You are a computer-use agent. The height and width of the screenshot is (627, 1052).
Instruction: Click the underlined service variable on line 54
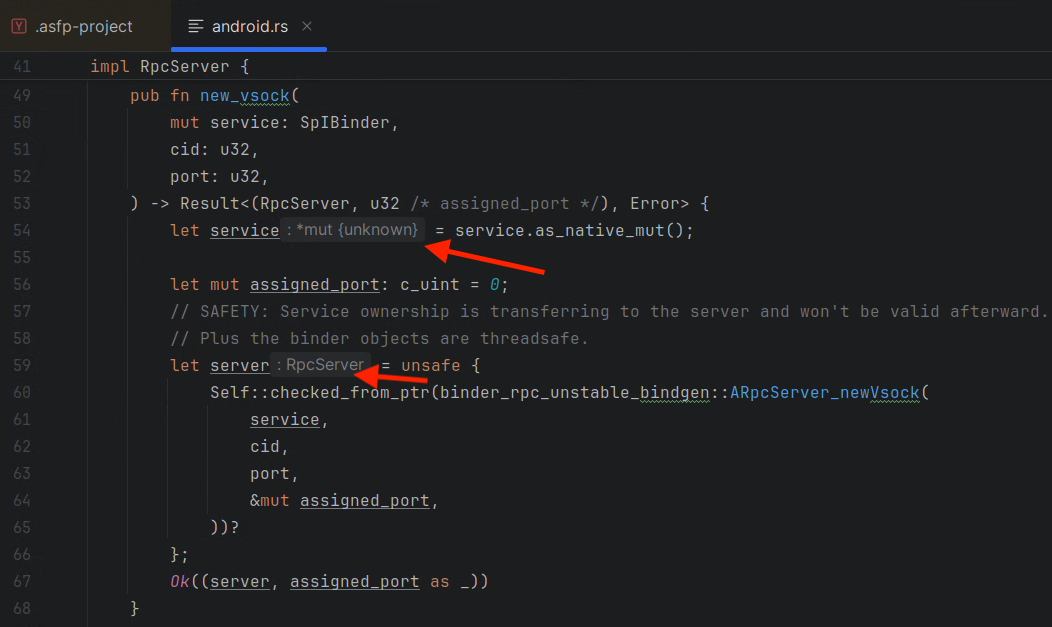[x=244, y=230]
